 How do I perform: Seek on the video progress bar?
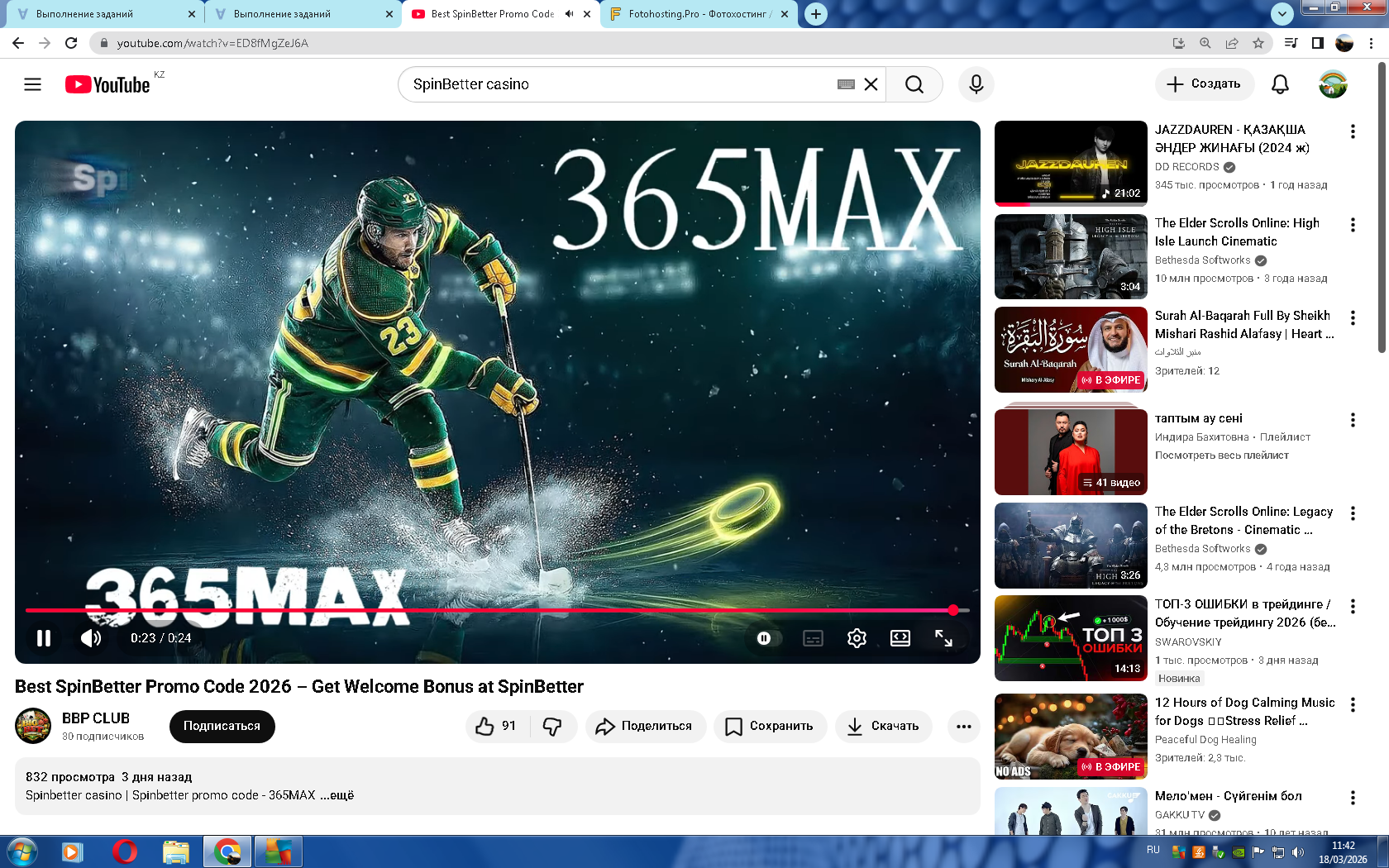click(497, 610)
